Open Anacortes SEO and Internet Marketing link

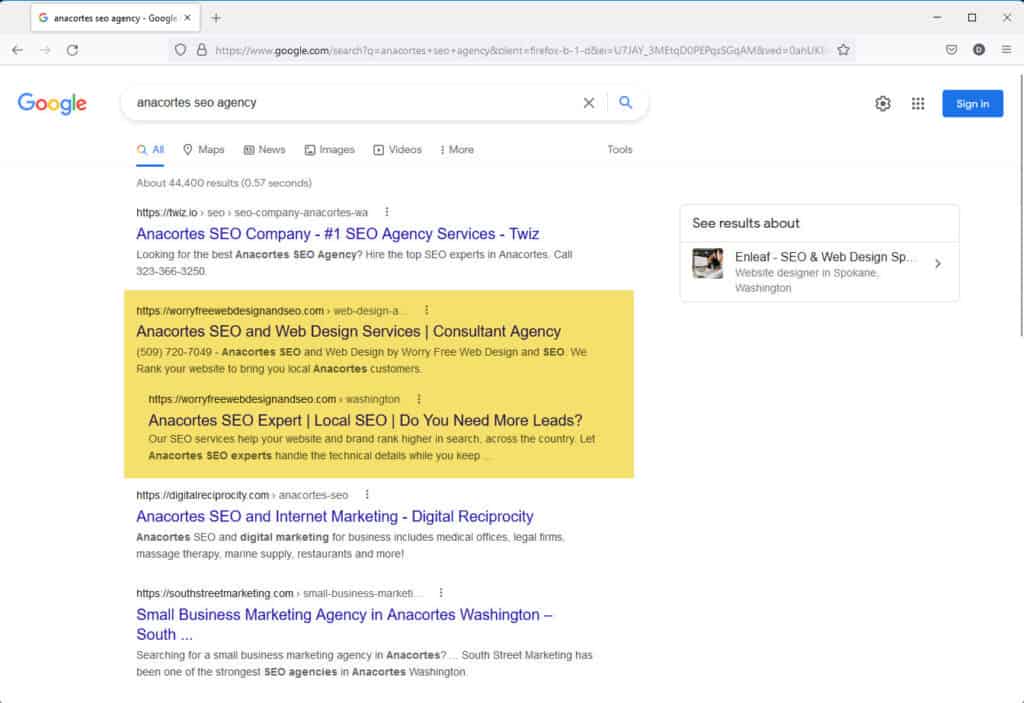click(x=335, y=516)
